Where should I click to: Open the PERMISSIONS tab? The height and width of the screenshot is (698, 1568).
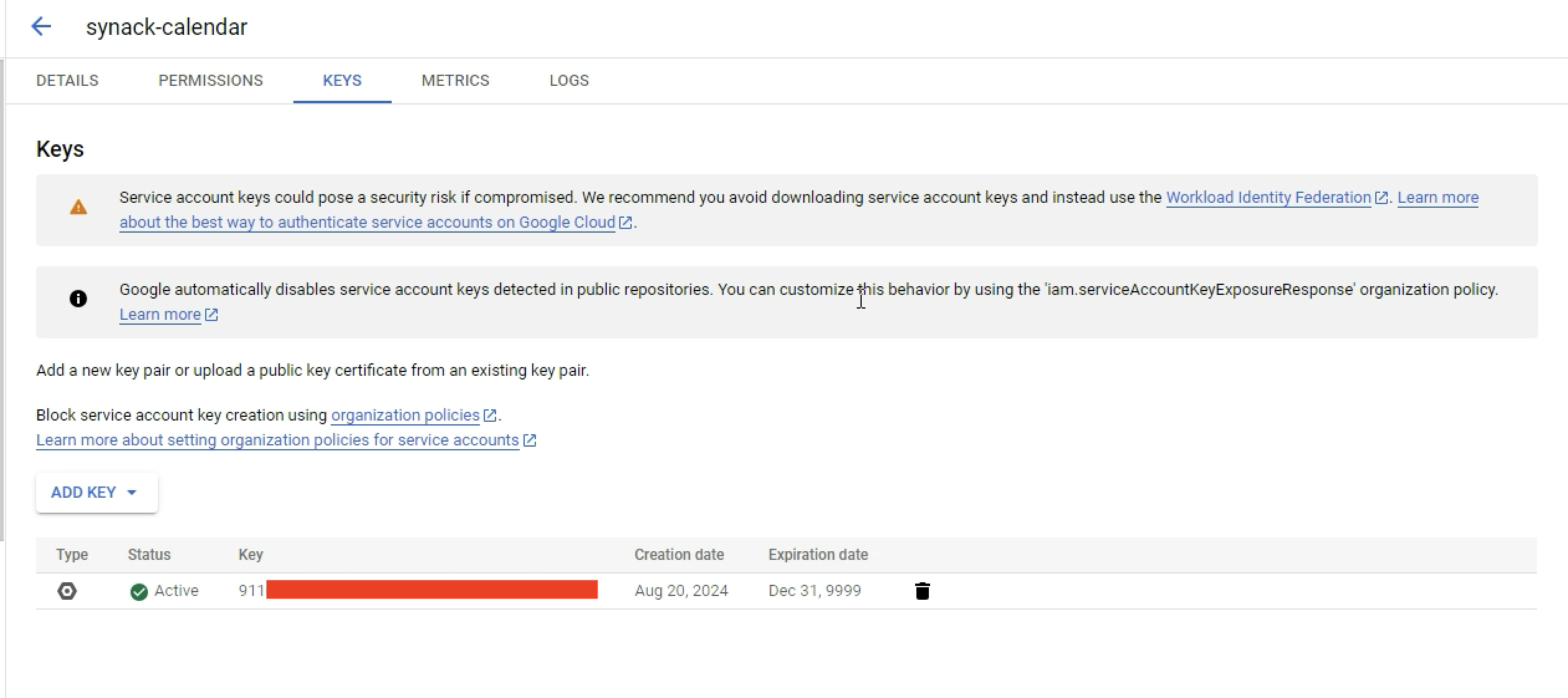(x=211, y=80)
